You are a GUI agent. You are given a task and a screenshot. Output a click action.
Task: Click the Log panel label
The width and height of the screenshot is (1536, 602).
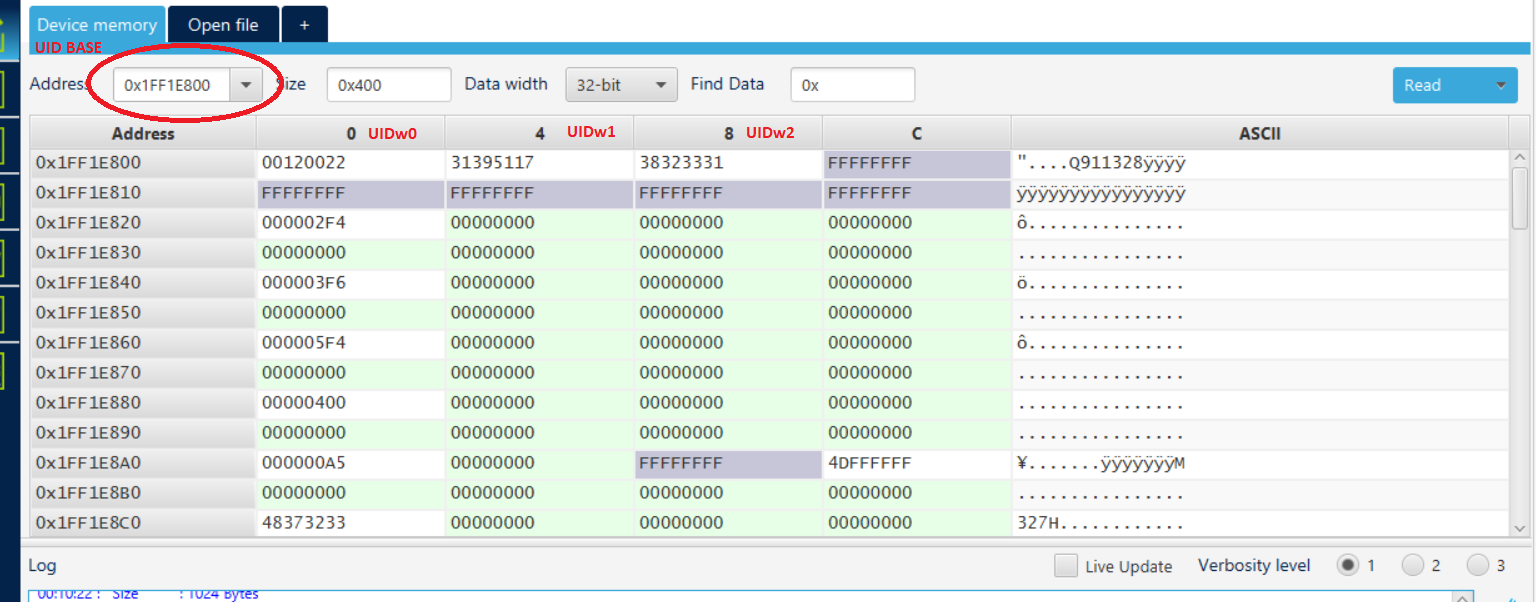pos(42,566)
